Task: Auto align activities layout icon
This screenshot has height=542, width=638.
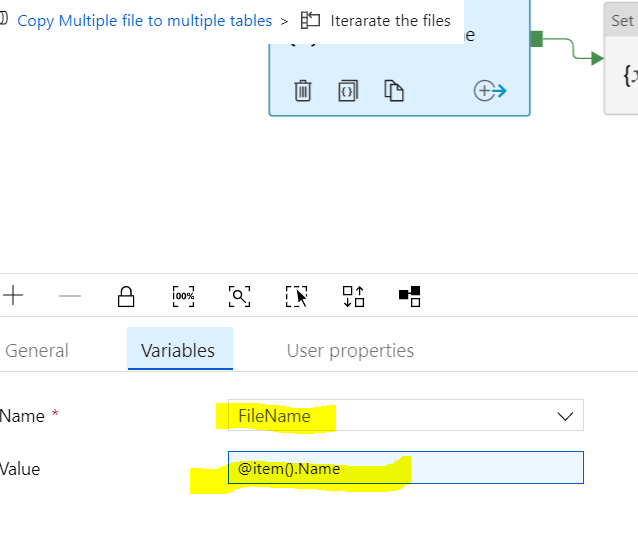Action: point(353,296)
